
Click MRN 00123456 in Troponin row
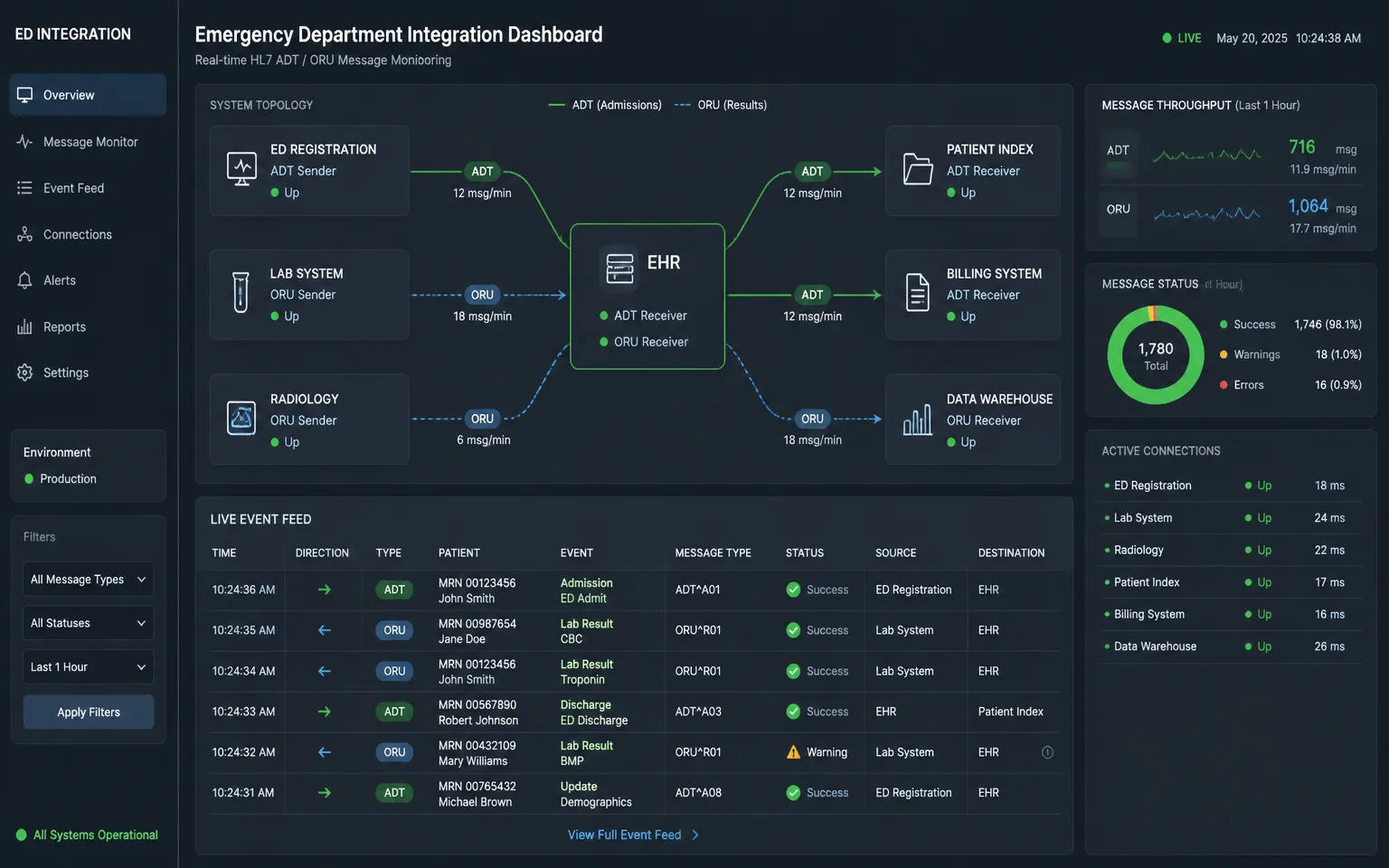coord(477,664)
